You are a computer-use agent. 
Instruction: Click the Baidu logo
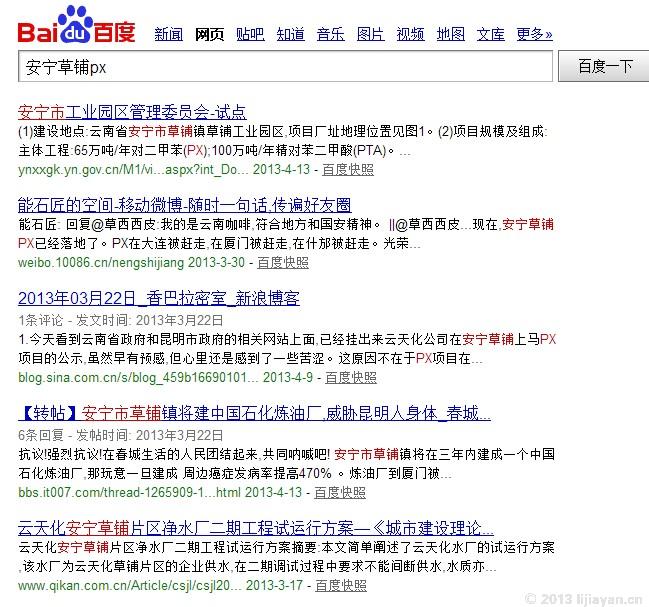[77, 25]
